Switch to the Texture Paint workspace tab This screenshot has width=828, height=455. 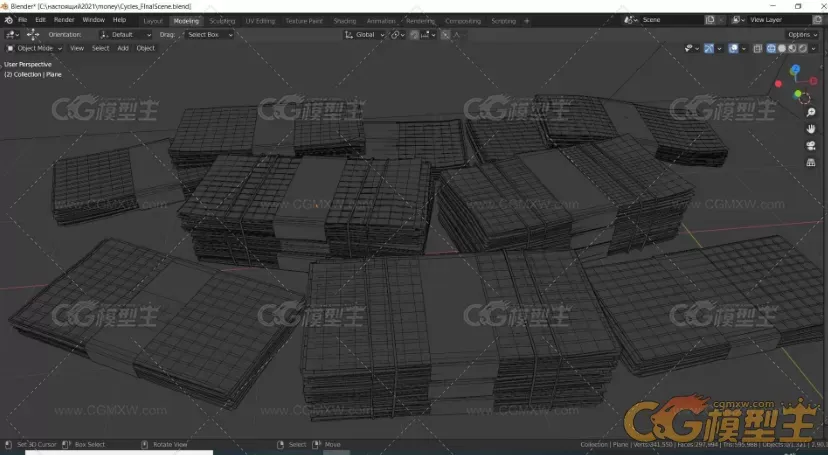(x=304, y=21)
